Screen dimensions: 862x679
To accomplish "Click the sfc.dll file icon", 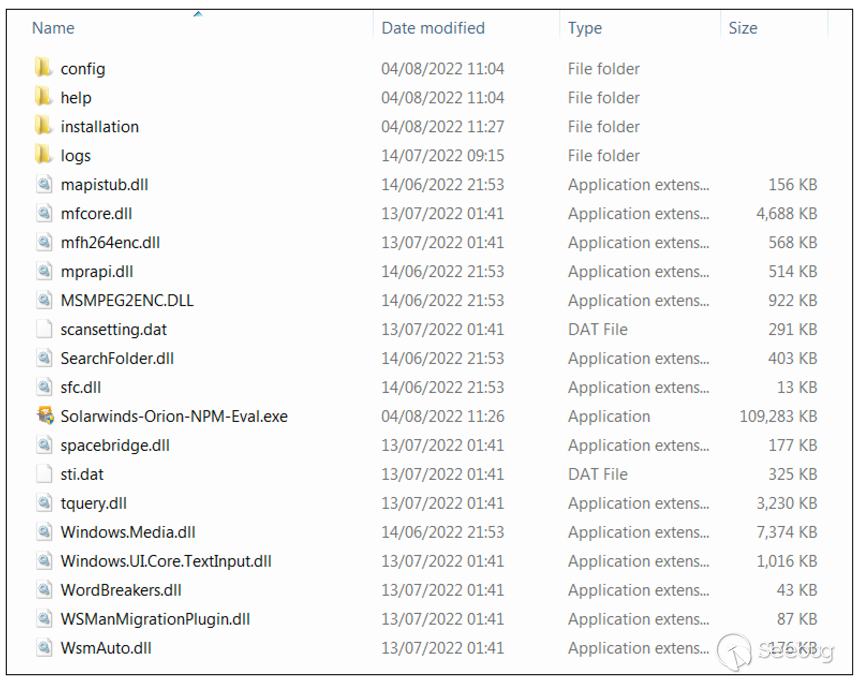I will [x=44, y=387].
